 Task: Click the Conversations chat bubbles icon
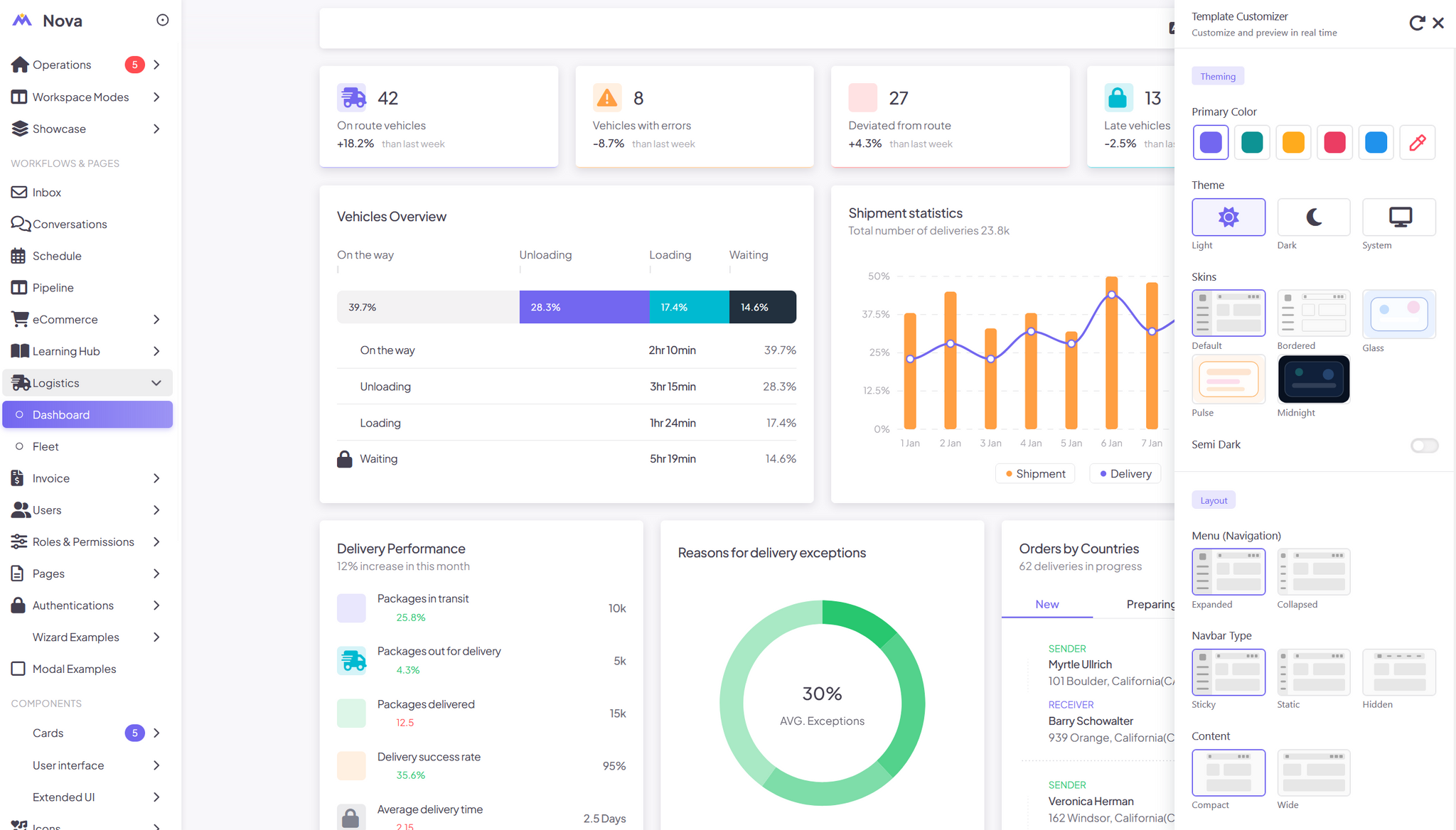pyautogui.click(x=21, y=224)
